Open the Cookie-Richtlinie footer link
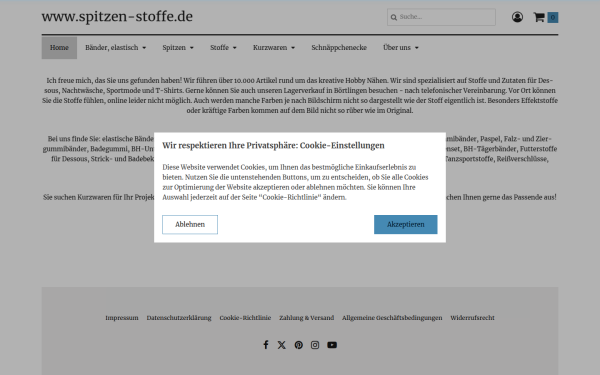 click(245, 318)
